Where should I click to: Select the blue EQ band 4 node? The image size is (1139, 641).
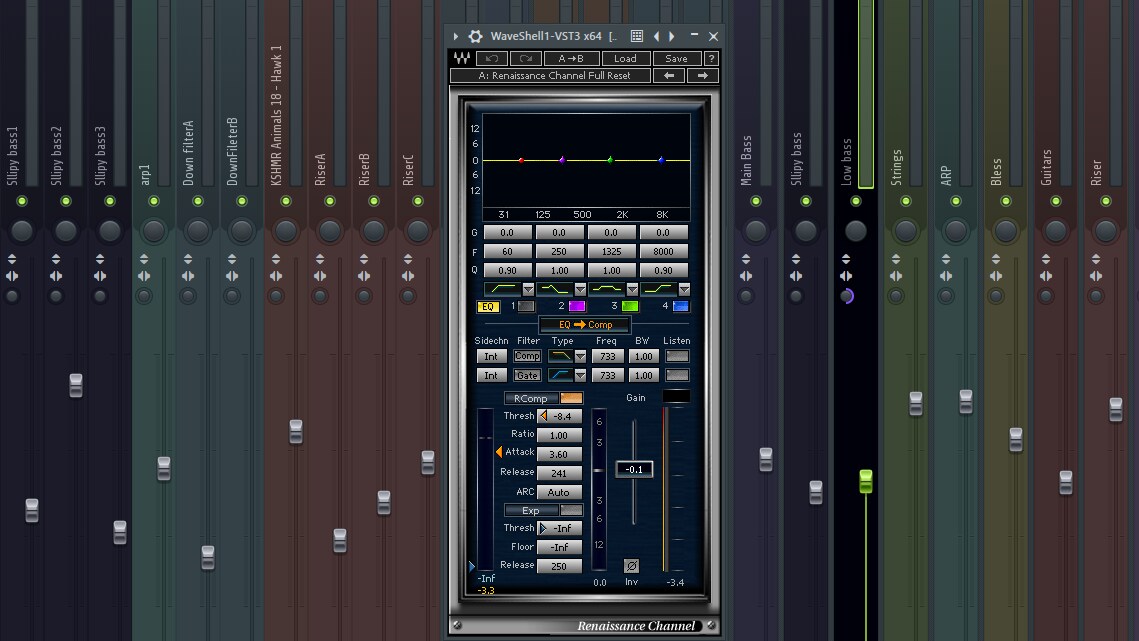(661, 160)
